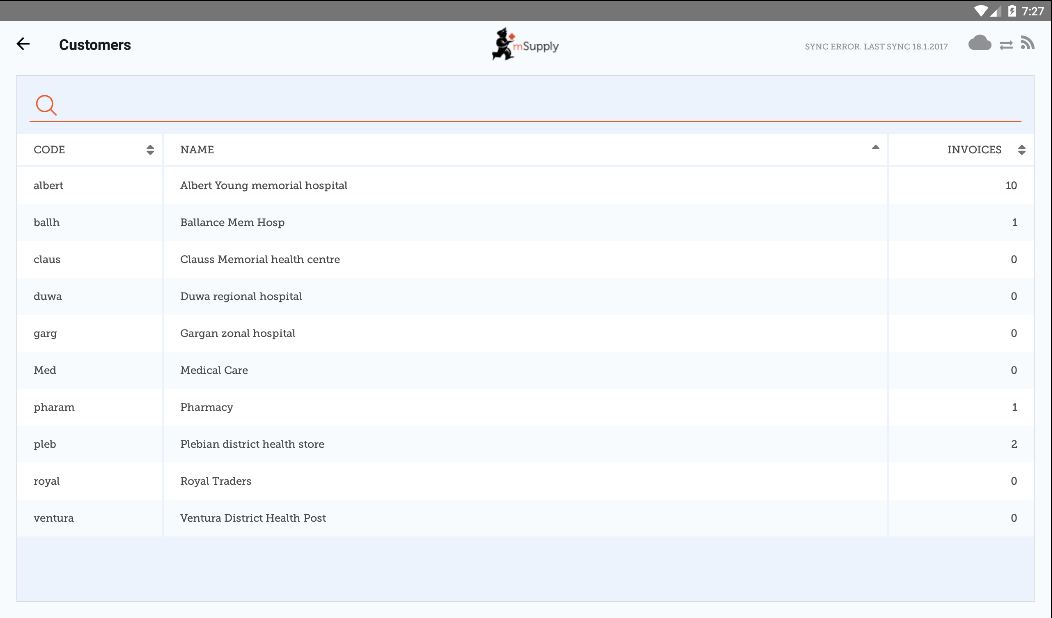Click the battery status icon
This screenshot has height=618, width=1052.
tap(1011, 11)
